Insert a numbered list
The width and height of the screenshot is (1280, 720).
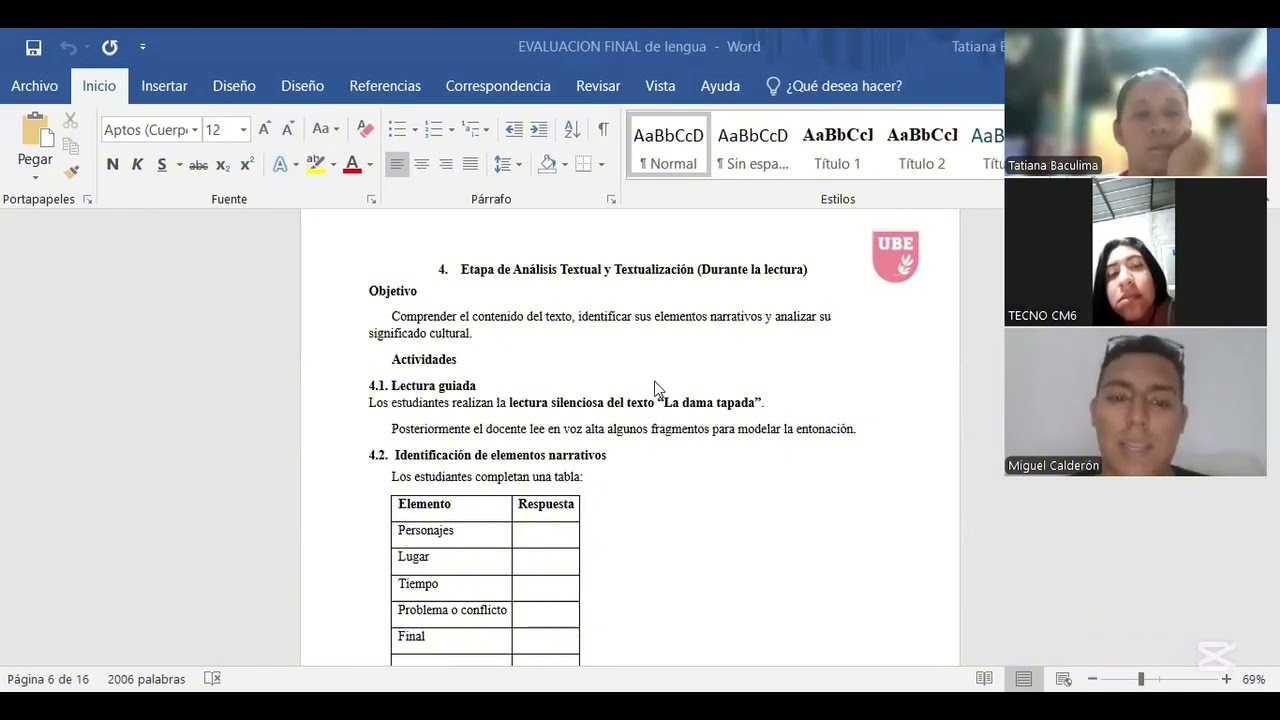point(433,129)
